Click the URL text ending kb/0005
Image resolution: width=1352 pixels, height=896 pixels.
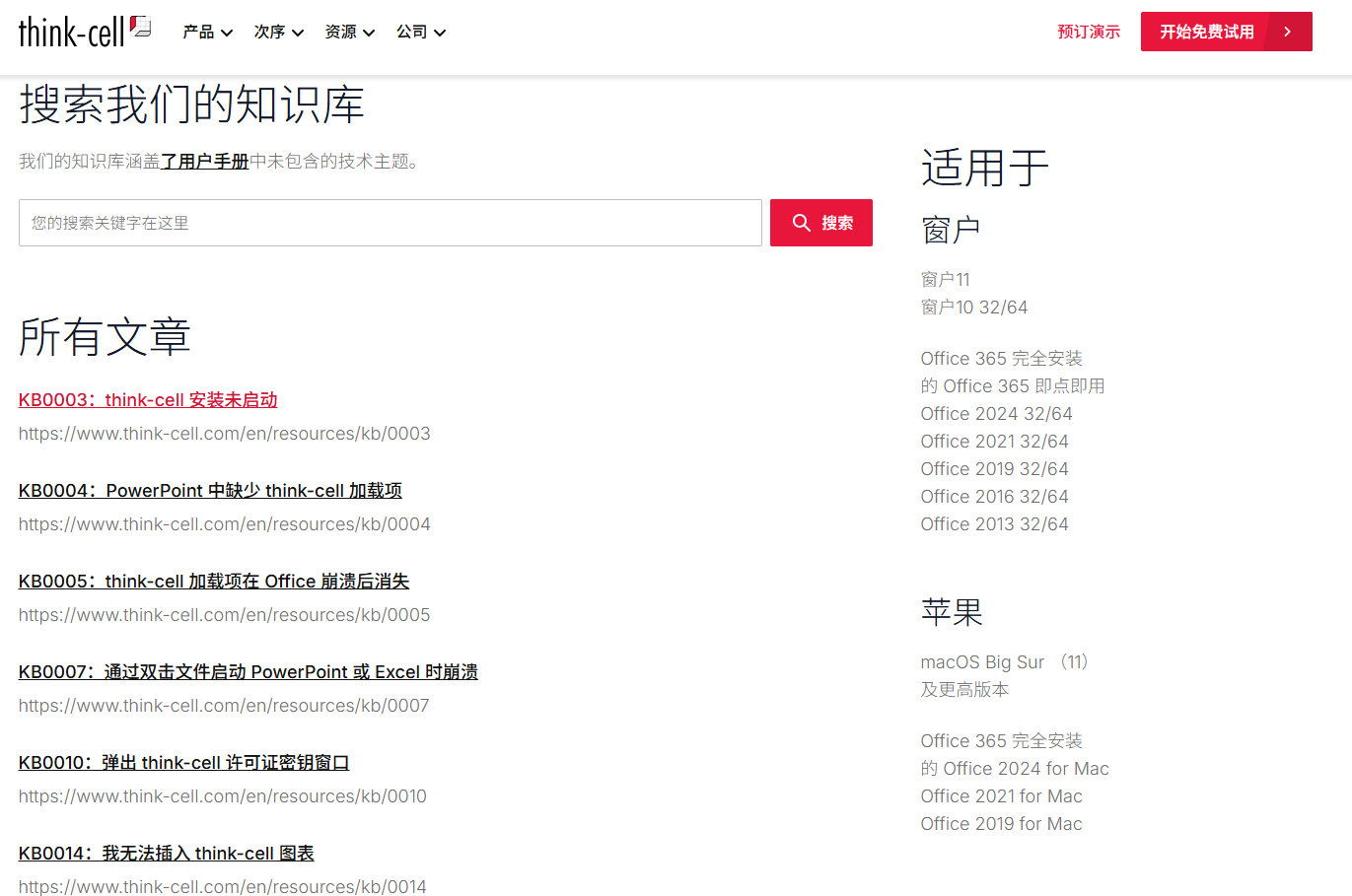pyautogui.click(x=225, y=615)
